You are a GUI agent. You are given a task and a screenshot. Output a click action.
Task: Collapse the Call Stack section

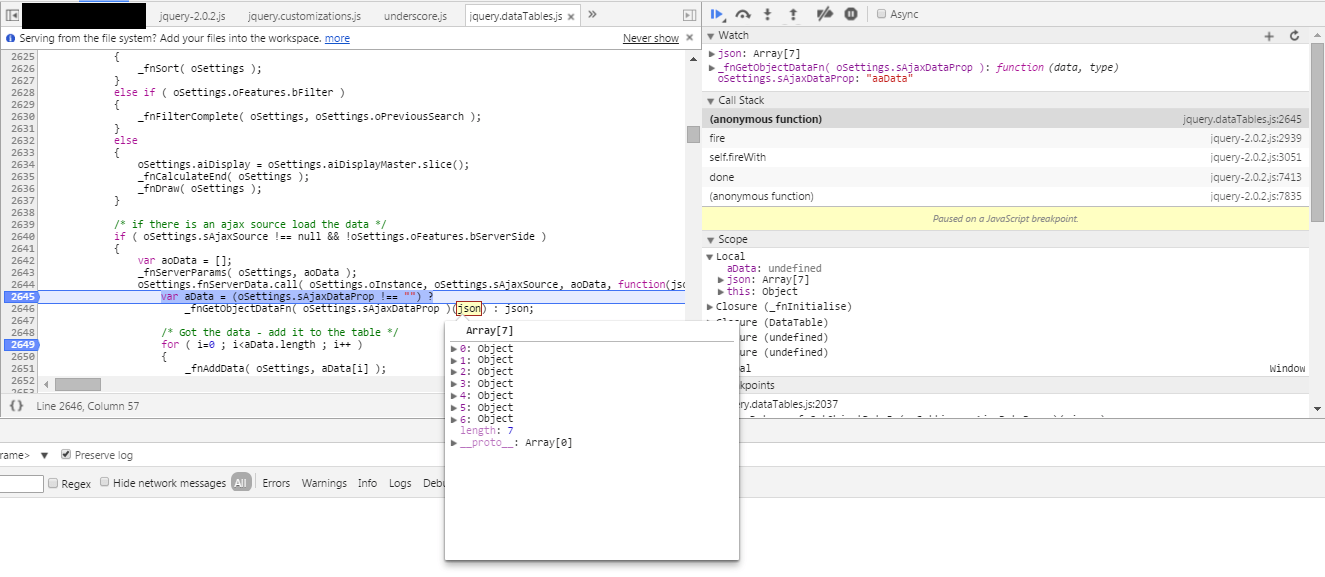pyautogui.click(x=711, y=100)
